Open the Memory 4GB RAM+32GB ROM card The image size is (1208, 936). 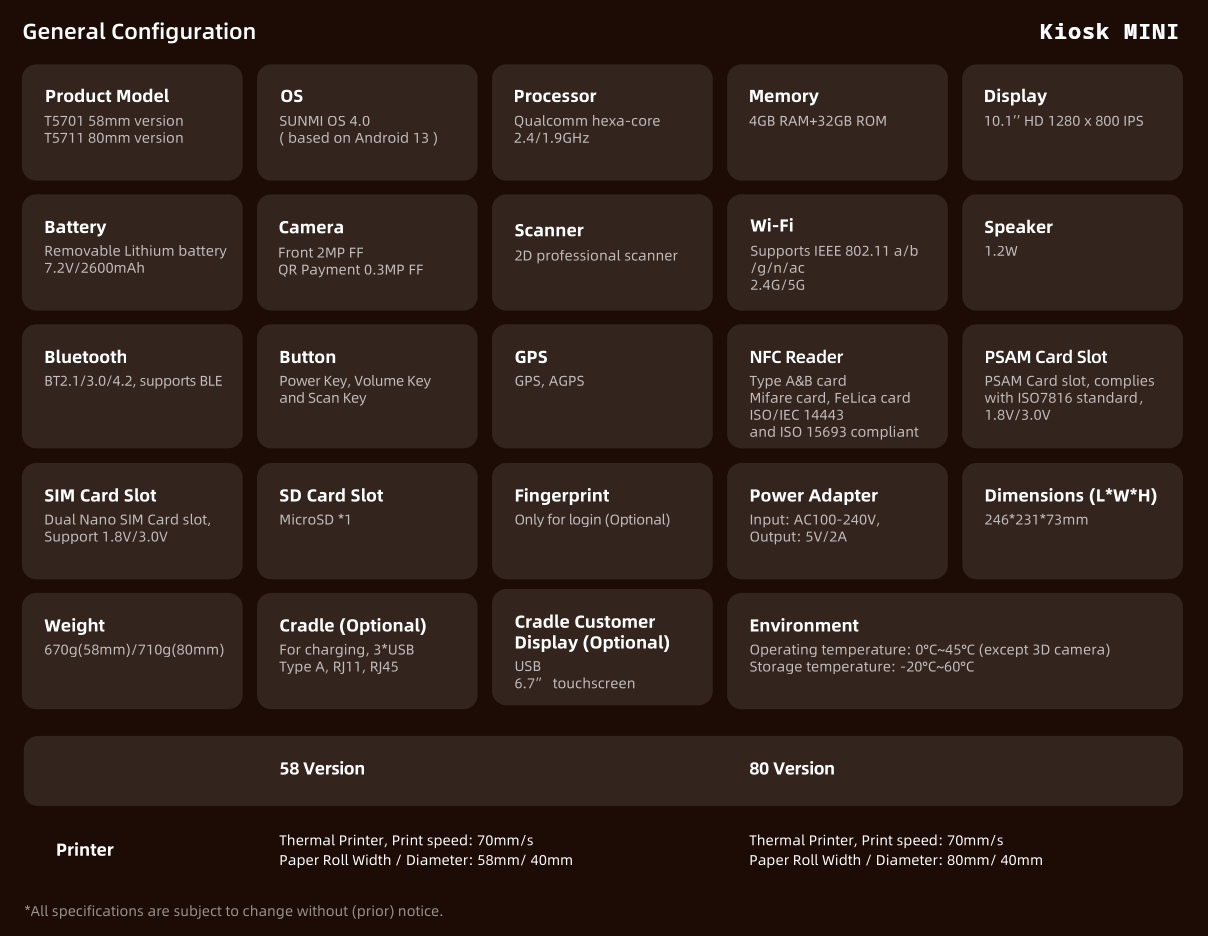pos(837,122)
